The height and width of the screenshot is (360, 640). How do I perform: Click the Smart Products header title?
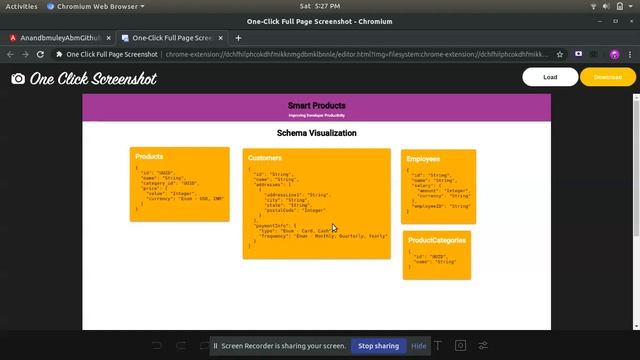(316, 105)
